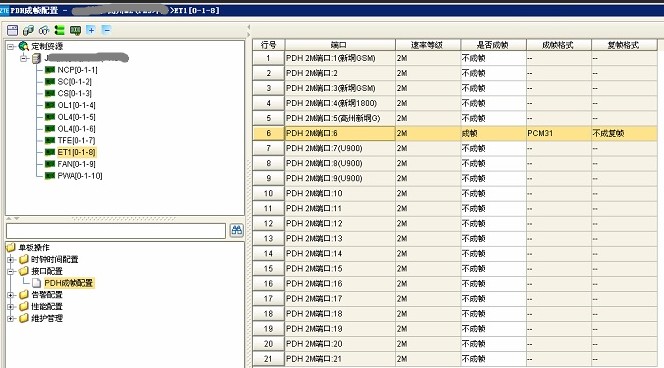The image size is (664, 368).
Task: Click the 成帧 cell in row 6
Action: coord(493,133)
